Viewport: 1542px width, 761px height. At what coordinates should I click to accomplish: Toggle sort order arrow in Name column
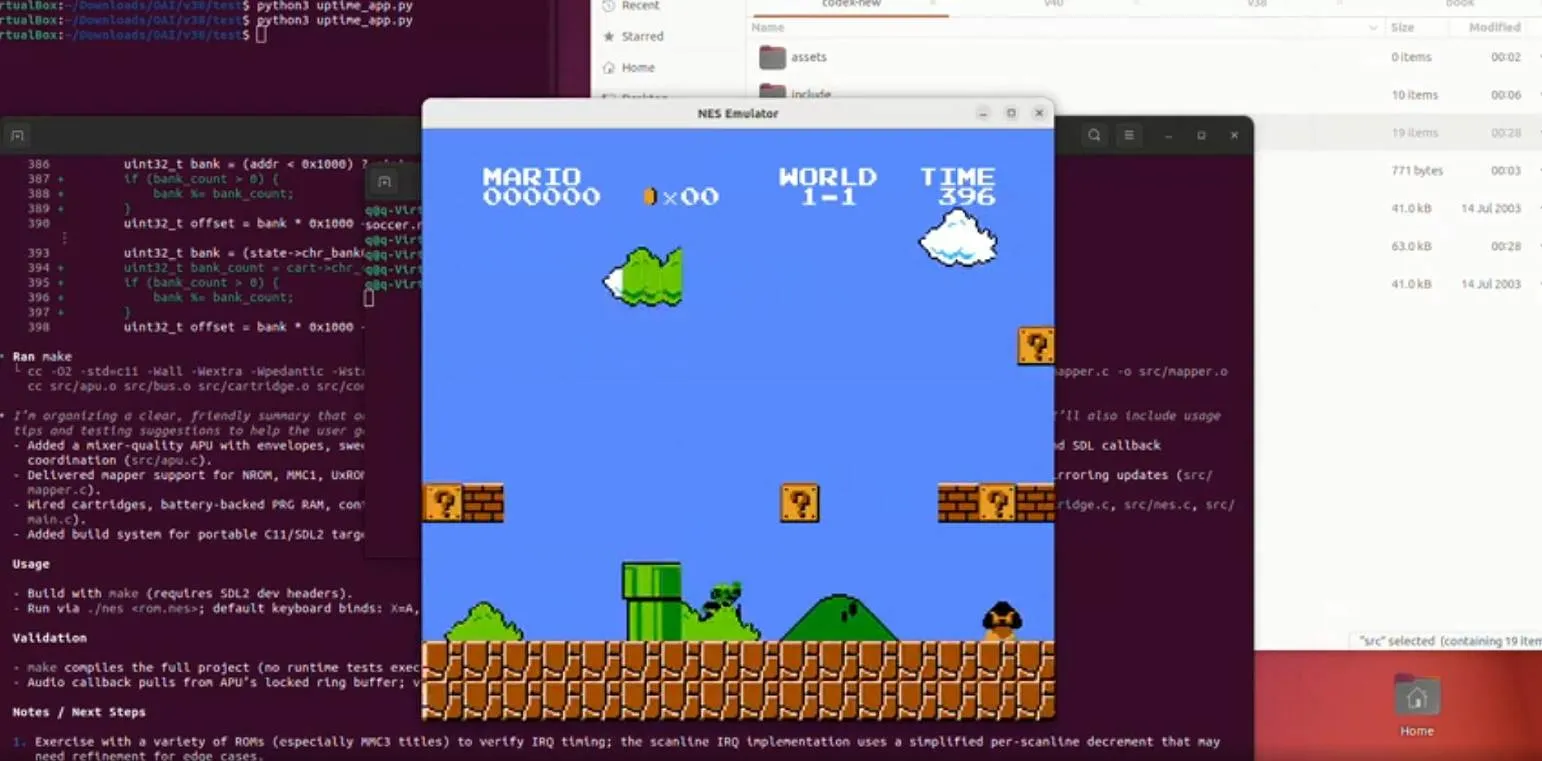point(1374,27)
